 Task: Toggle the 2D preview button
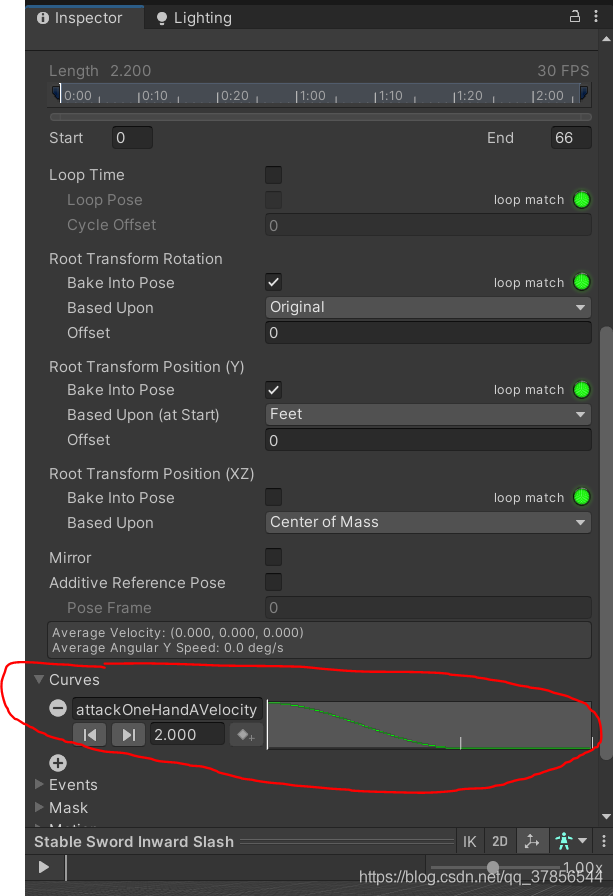500,841
